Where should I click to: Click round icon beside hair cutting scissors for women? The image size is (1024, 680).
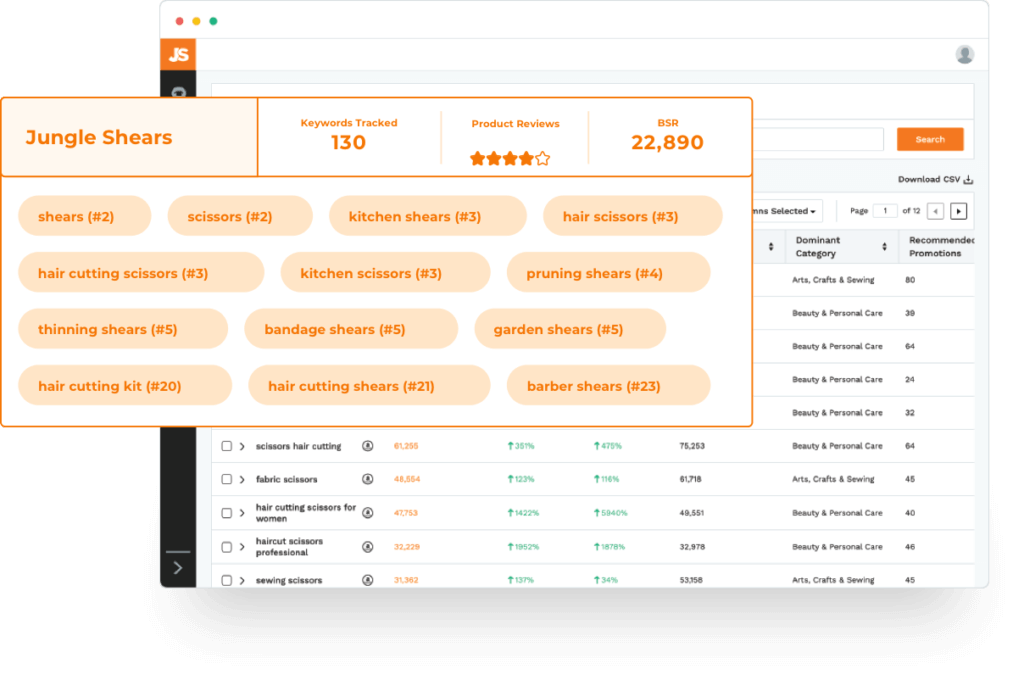click(x=368, y=513)
